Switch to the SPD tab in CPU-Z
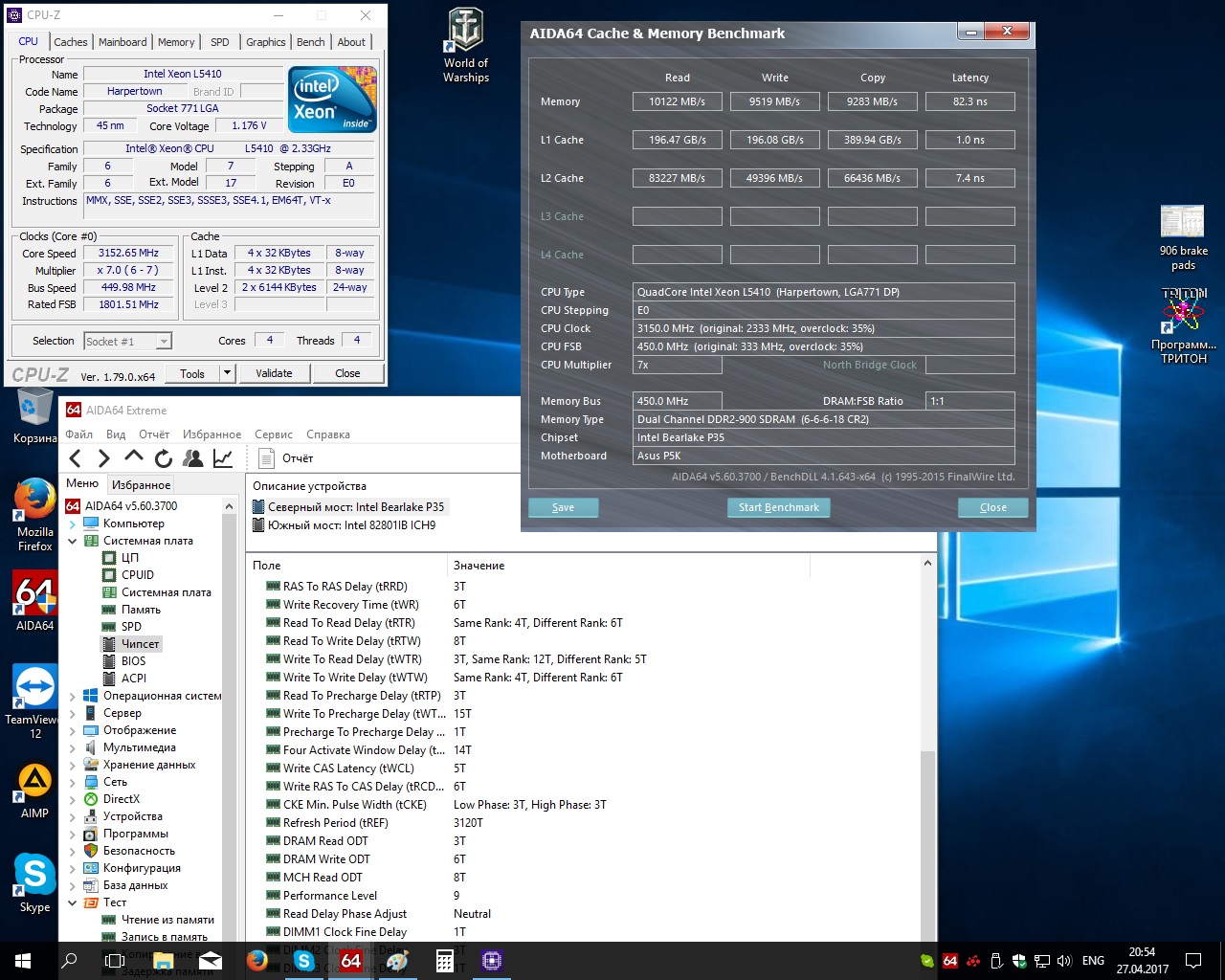Viewport: 1225px width, 980px height. click(x=220, y=42)
